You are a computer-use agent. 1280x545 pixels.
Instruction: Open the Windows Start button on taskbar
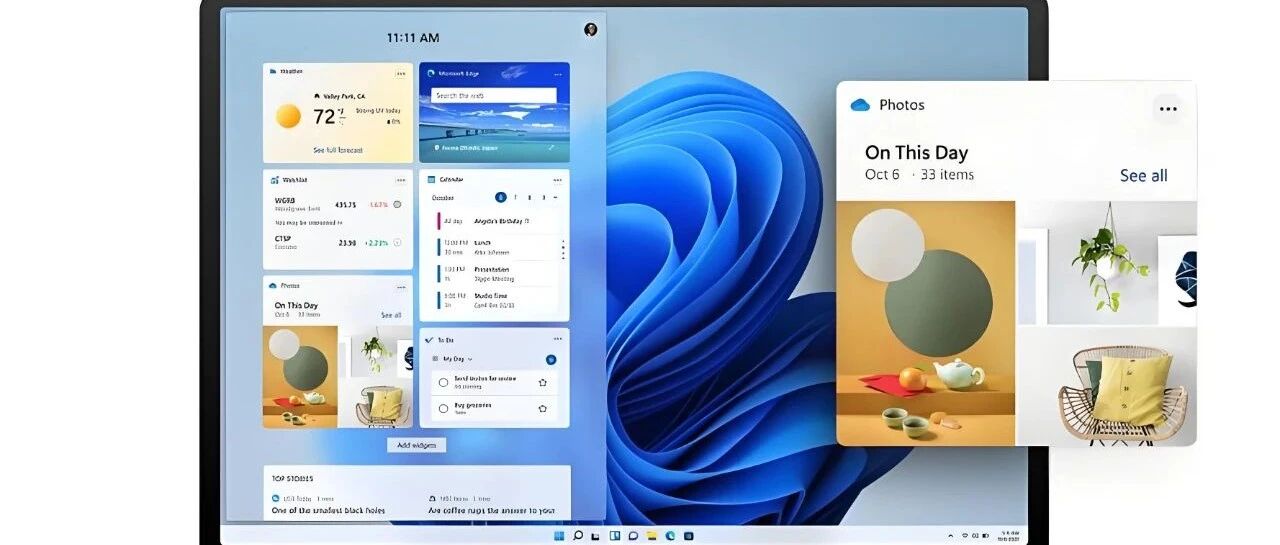pos(558,536)
